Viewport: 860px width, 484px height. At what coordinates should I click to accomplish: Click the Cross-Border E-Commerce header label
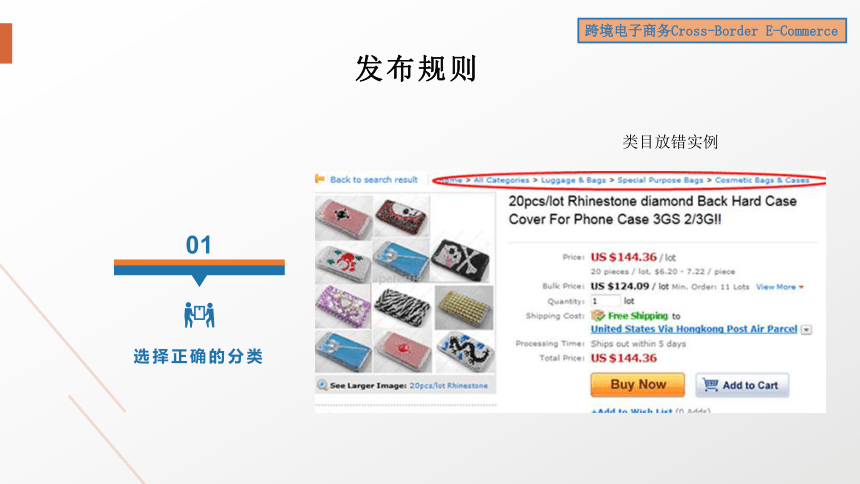(712, 31)
